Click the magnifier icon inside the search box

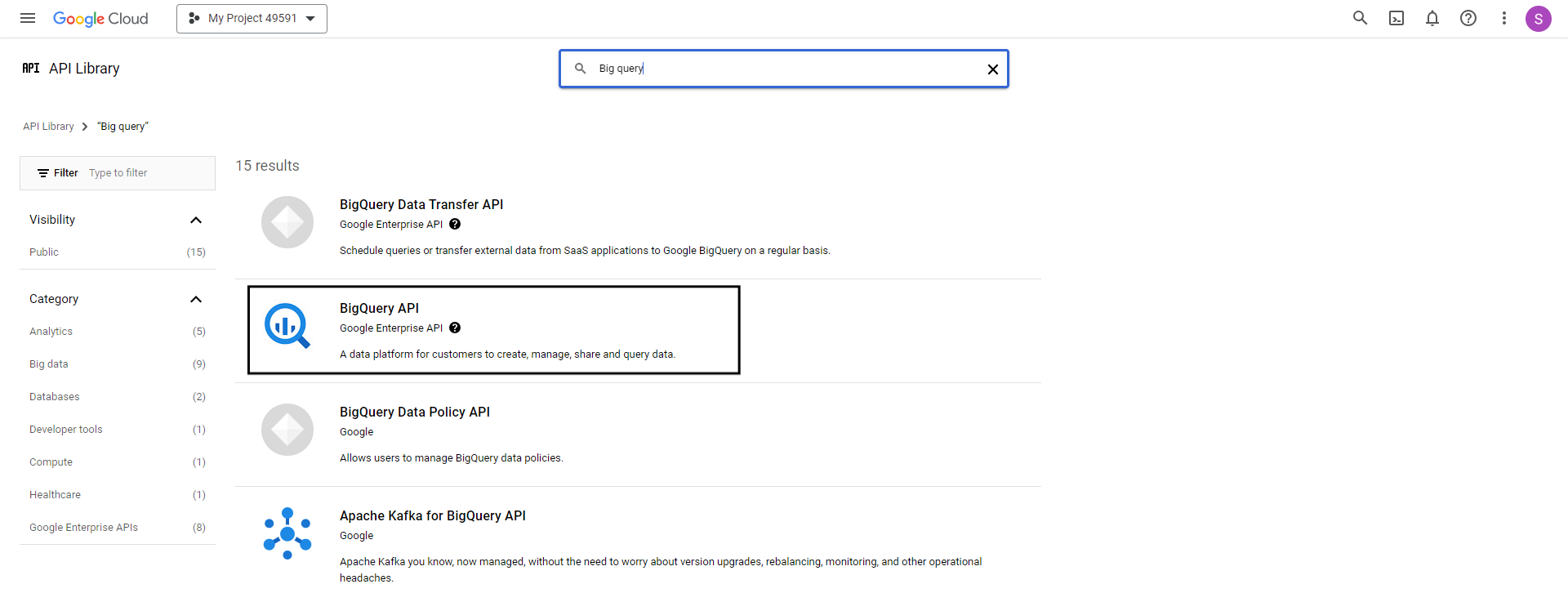(580, 69)
